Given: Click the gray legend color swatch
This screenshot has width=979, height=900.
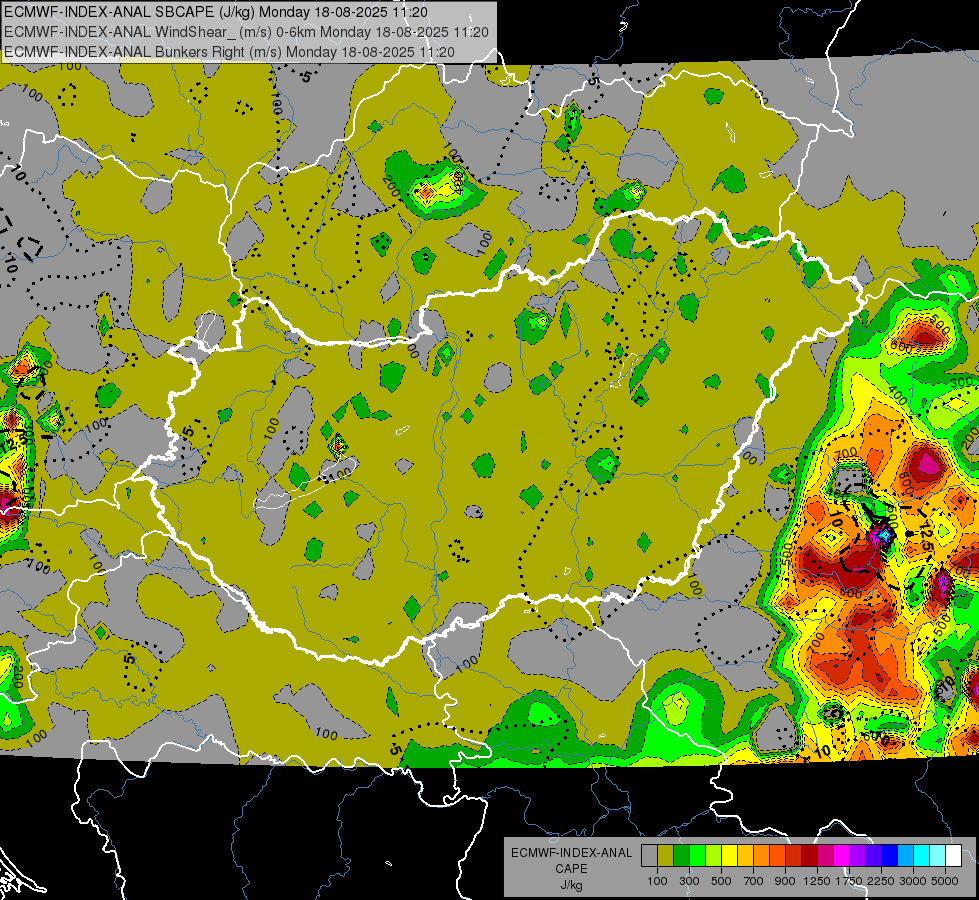Looking at the screenshot, I should [649, 855].
